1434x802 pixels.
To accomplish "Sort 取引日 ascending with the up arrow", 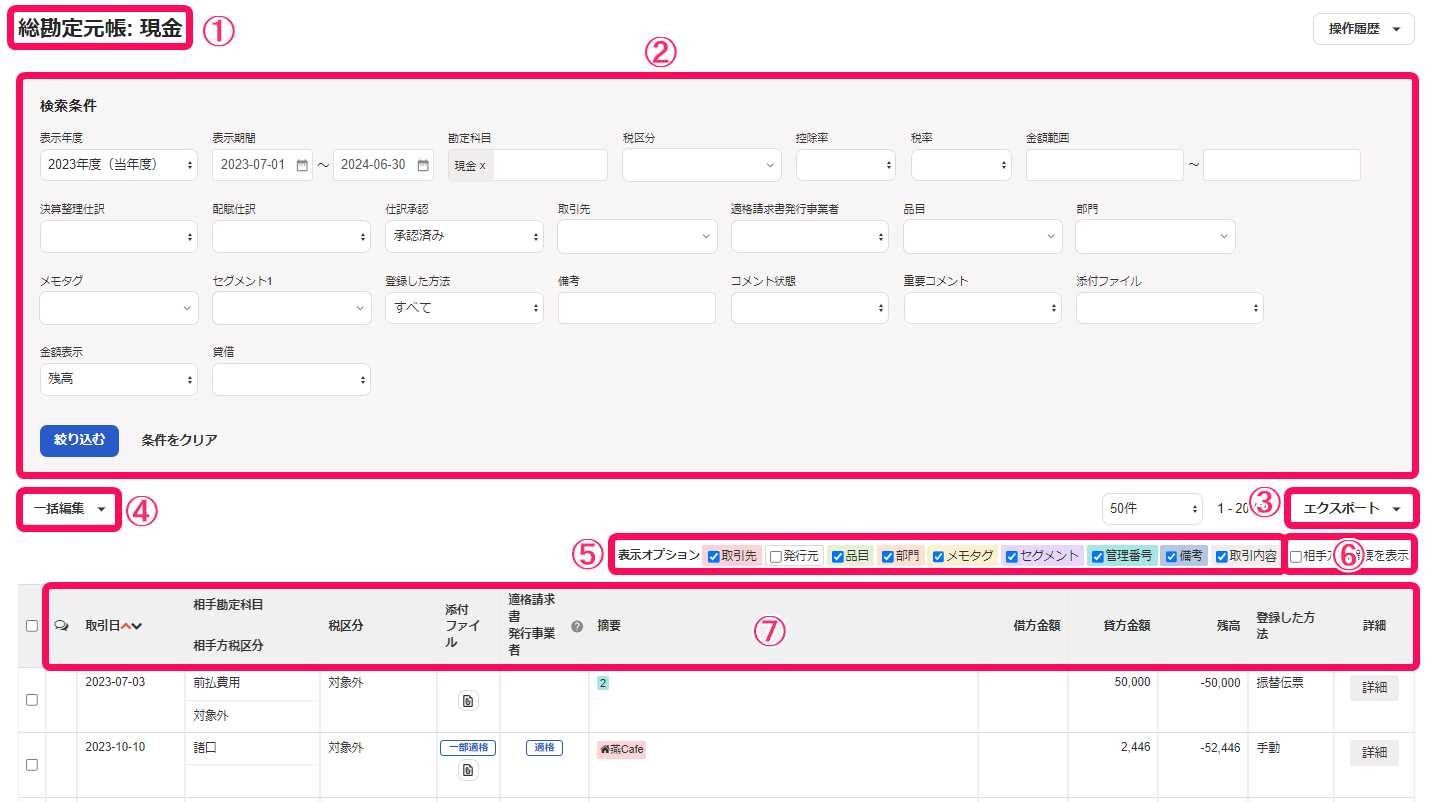I will 126,626.
